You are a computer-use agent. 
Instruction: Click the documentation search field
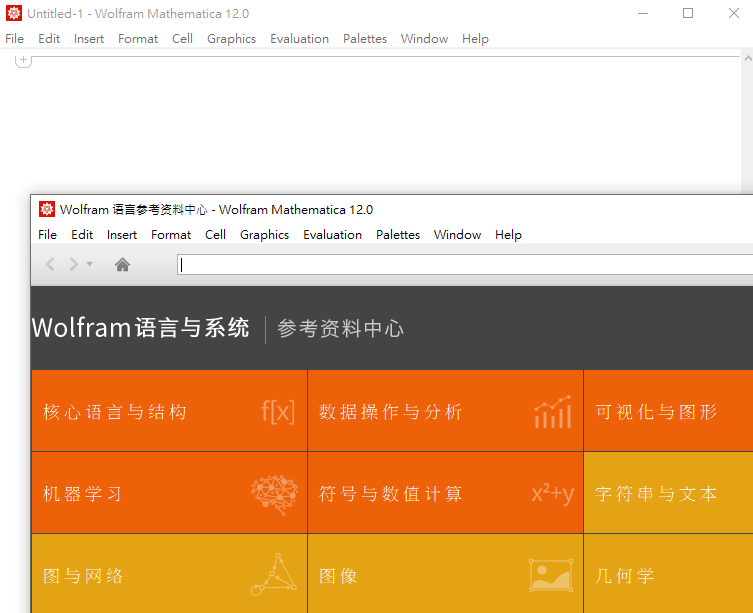point(465,265)
